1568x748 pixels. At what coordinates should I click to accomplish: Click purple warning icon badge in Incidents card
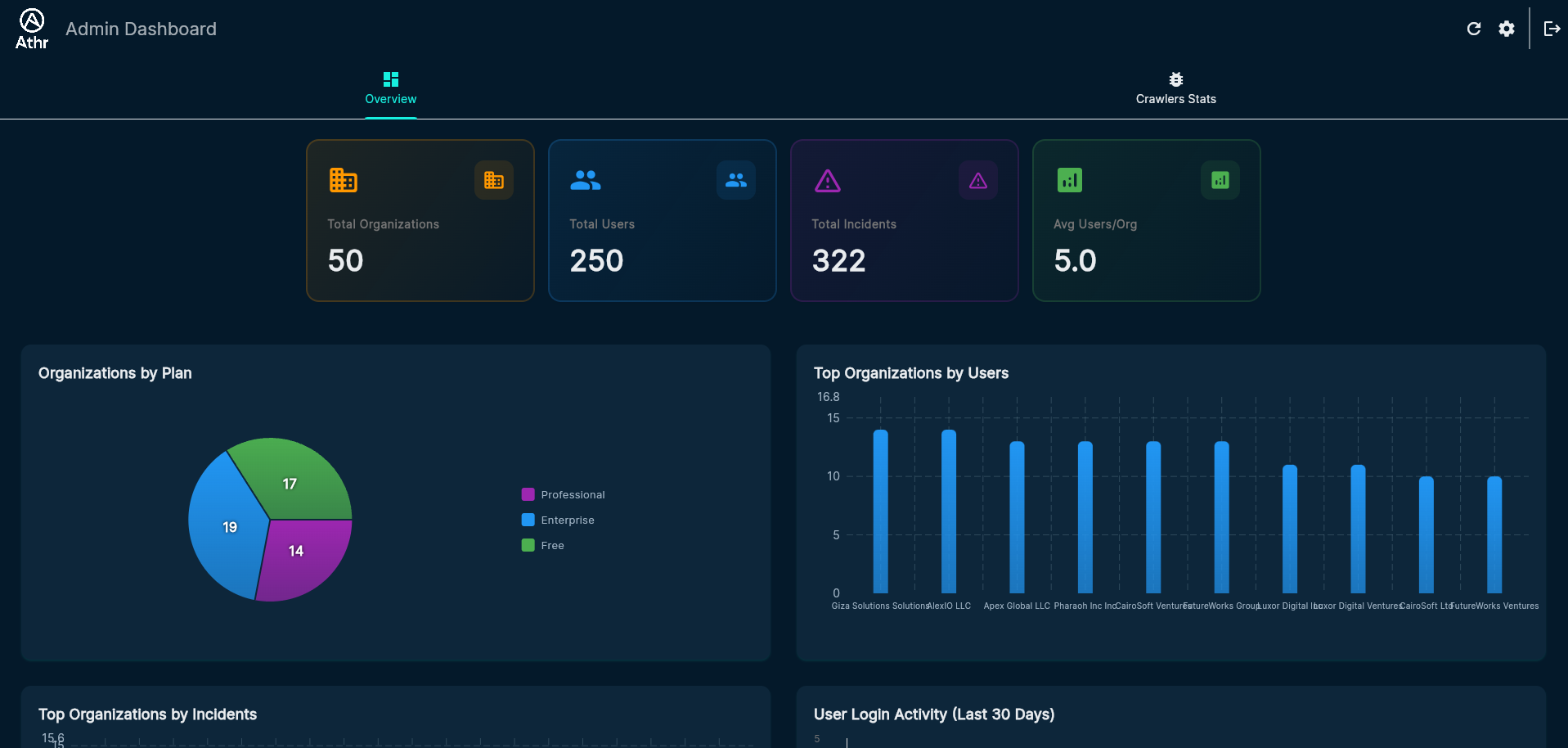point(978,180)
